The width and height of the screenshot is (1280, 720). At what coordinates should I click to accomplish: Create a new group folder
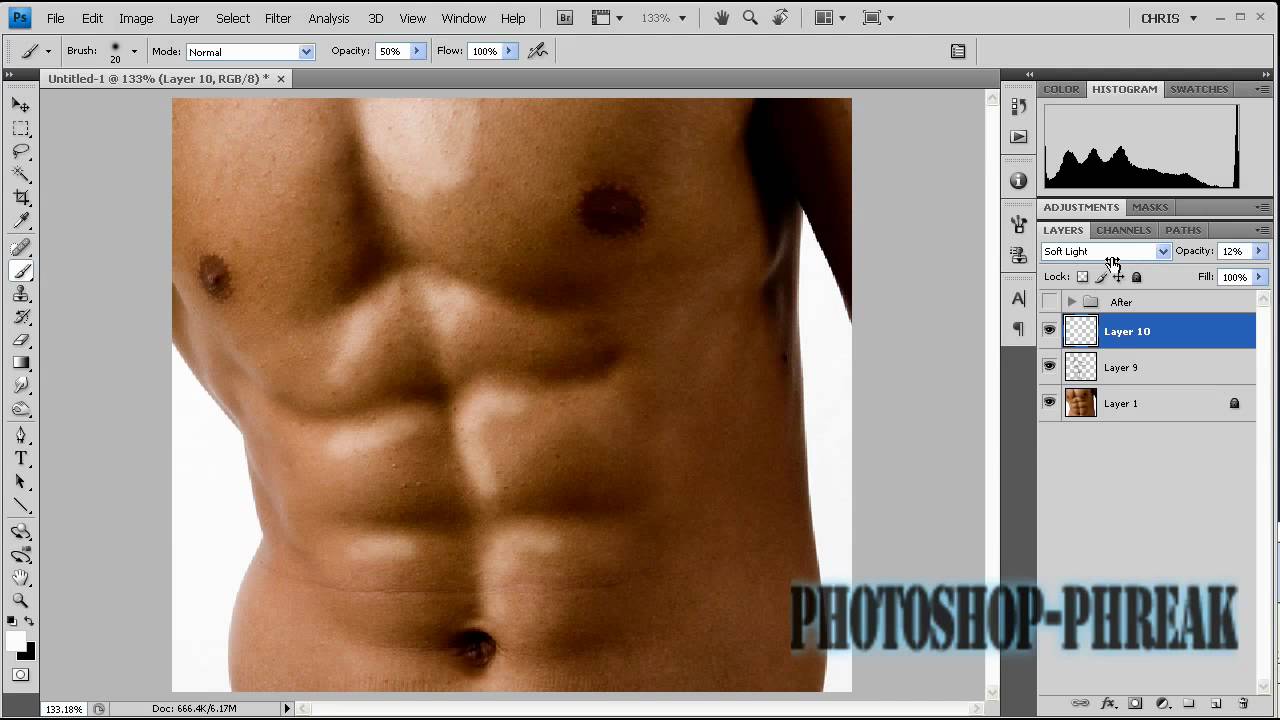tap(1189, 703)
